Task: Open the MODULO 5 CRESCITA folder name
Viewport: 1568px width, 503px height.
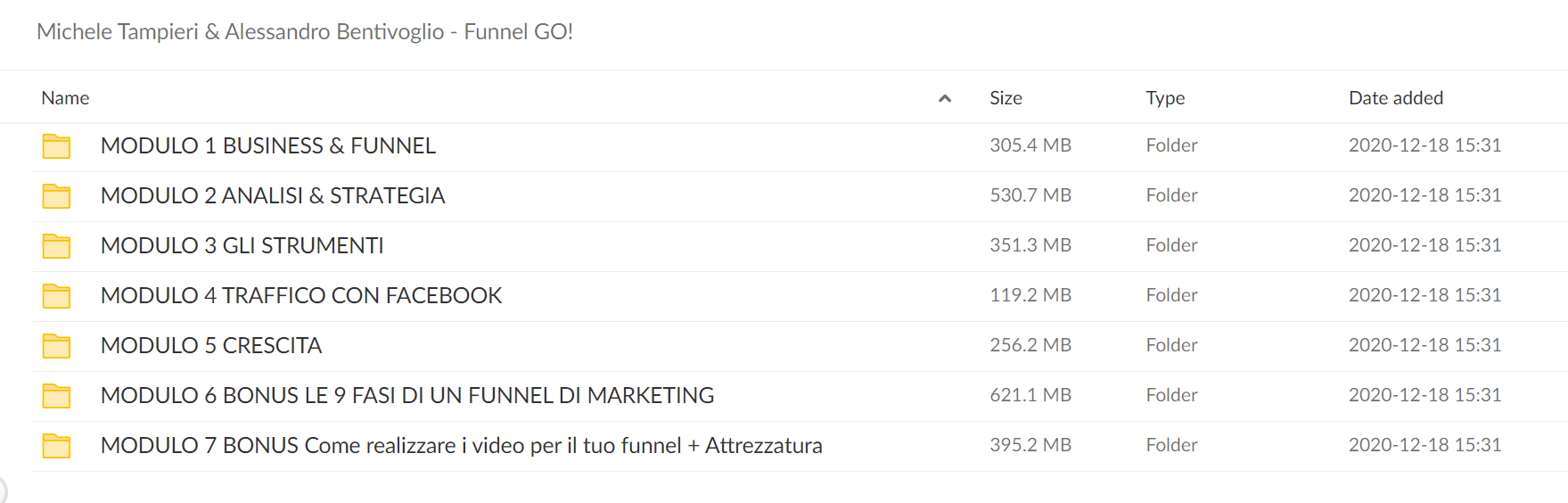Action: pos(211,345)
